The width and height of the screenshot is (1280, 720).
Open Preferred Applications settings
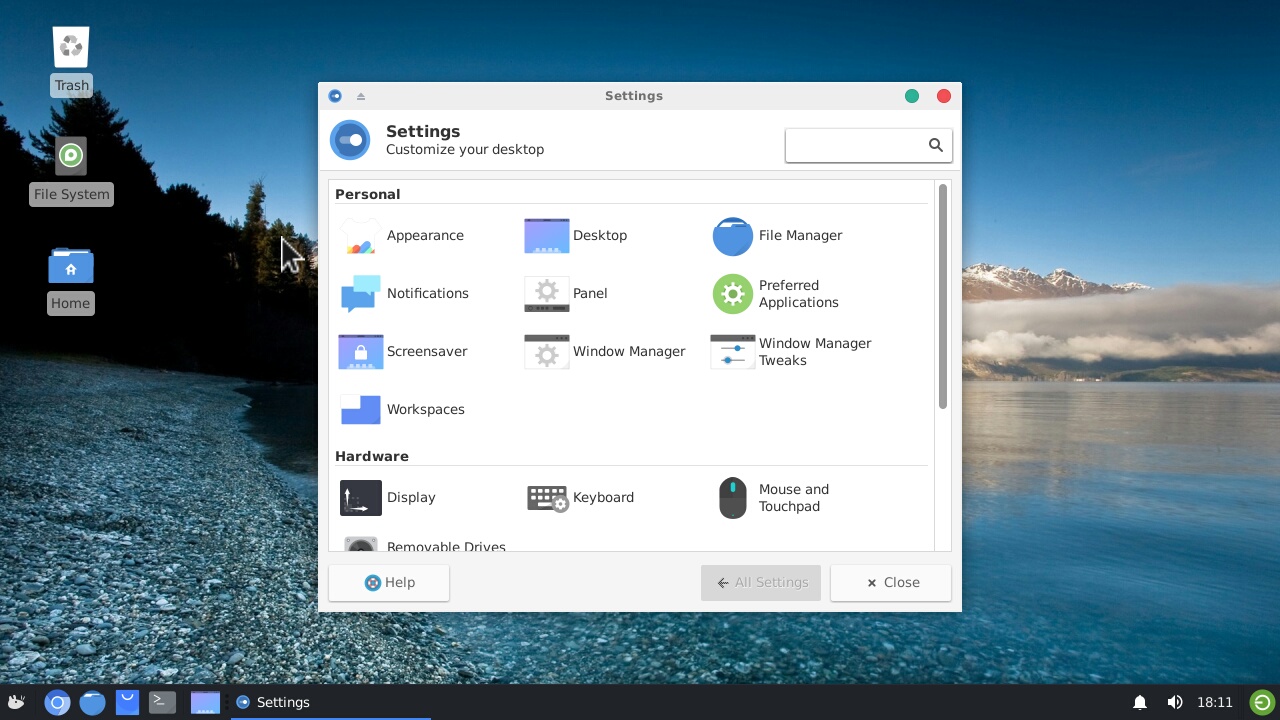[x=776, y=294]
